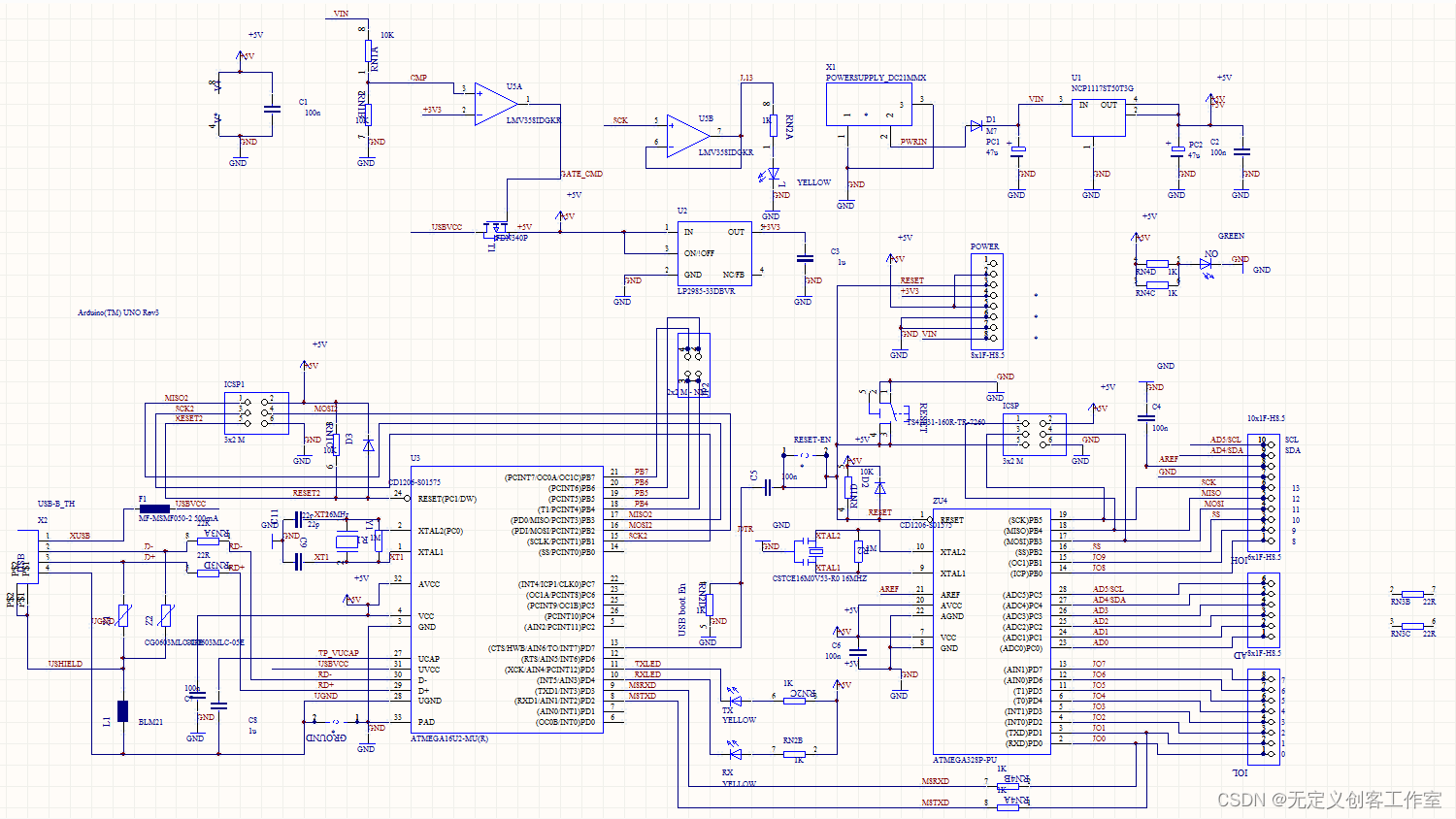Click the GROUND solder jumper symbol

tap(335, 720)
